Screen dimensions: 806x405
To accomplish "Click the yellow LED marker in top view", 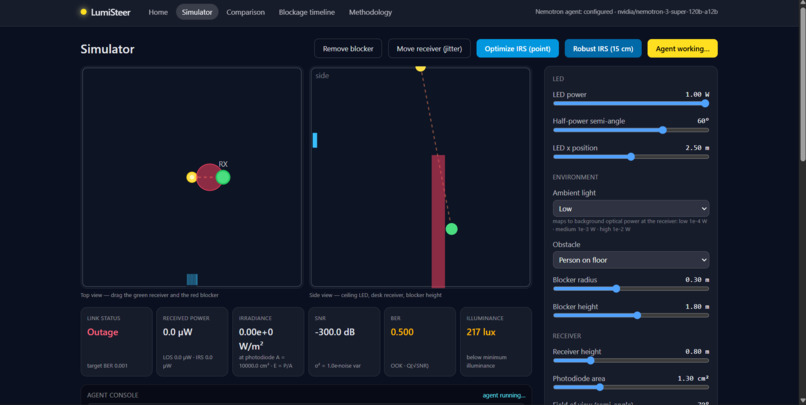I will point(192,177).
